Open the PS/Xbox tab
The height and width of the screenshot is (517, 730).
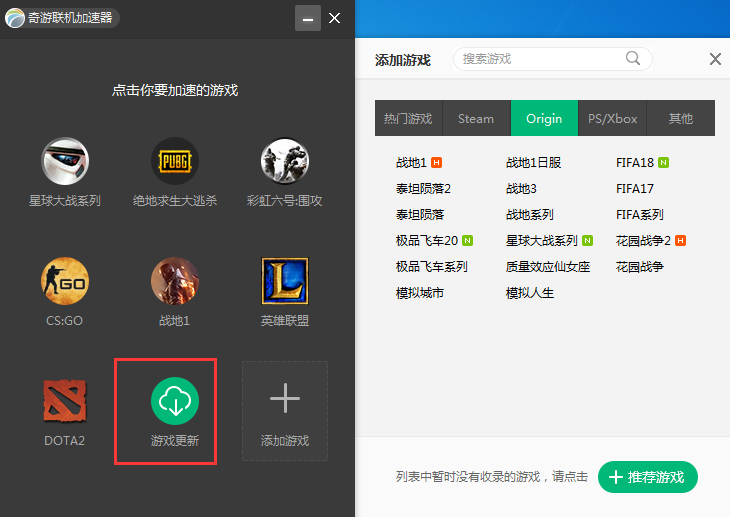pyautogui.click(x=612, y=118)
